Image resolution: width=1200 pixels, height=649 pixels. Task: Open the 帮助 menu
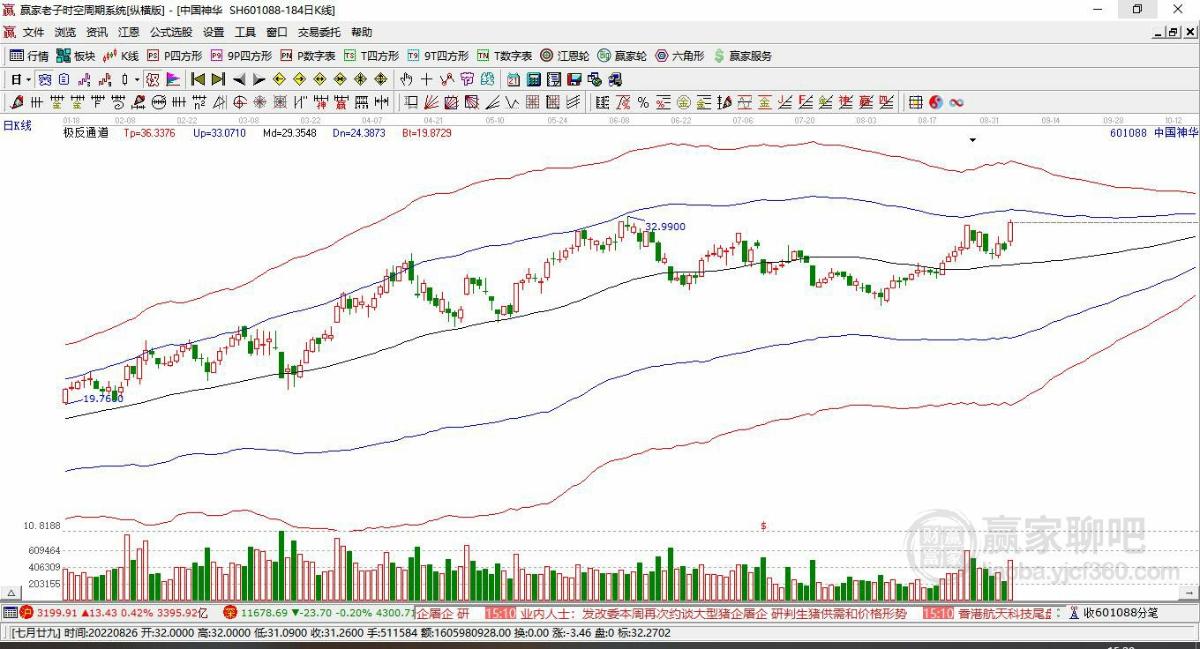click(361, 33)
